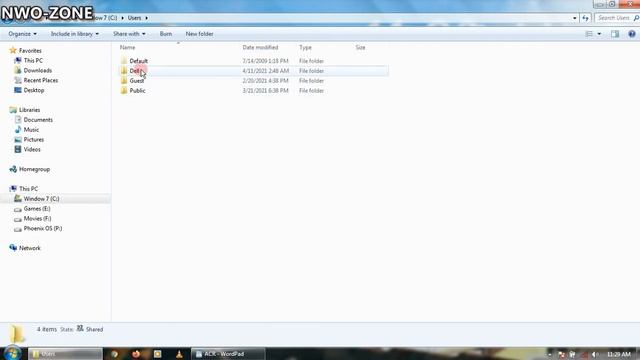Sort by the Name column header
The height and width of the screenshot is (360, 640).
click(x=127, y=48)
